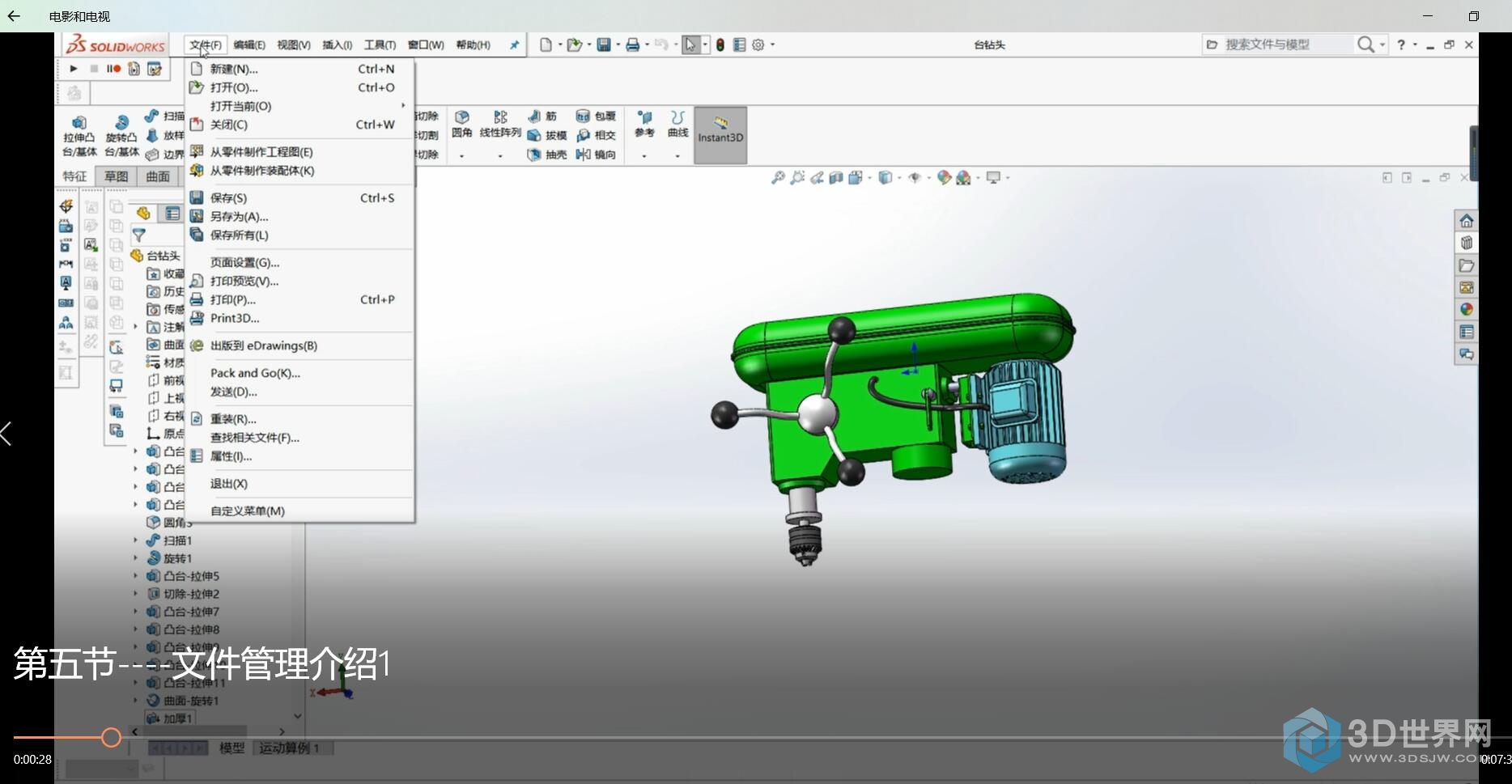Expand the 凸台-拉伸7 feature node
Image resolution: width=1512 pixels, height=784 pixels.
coord(135,612)
